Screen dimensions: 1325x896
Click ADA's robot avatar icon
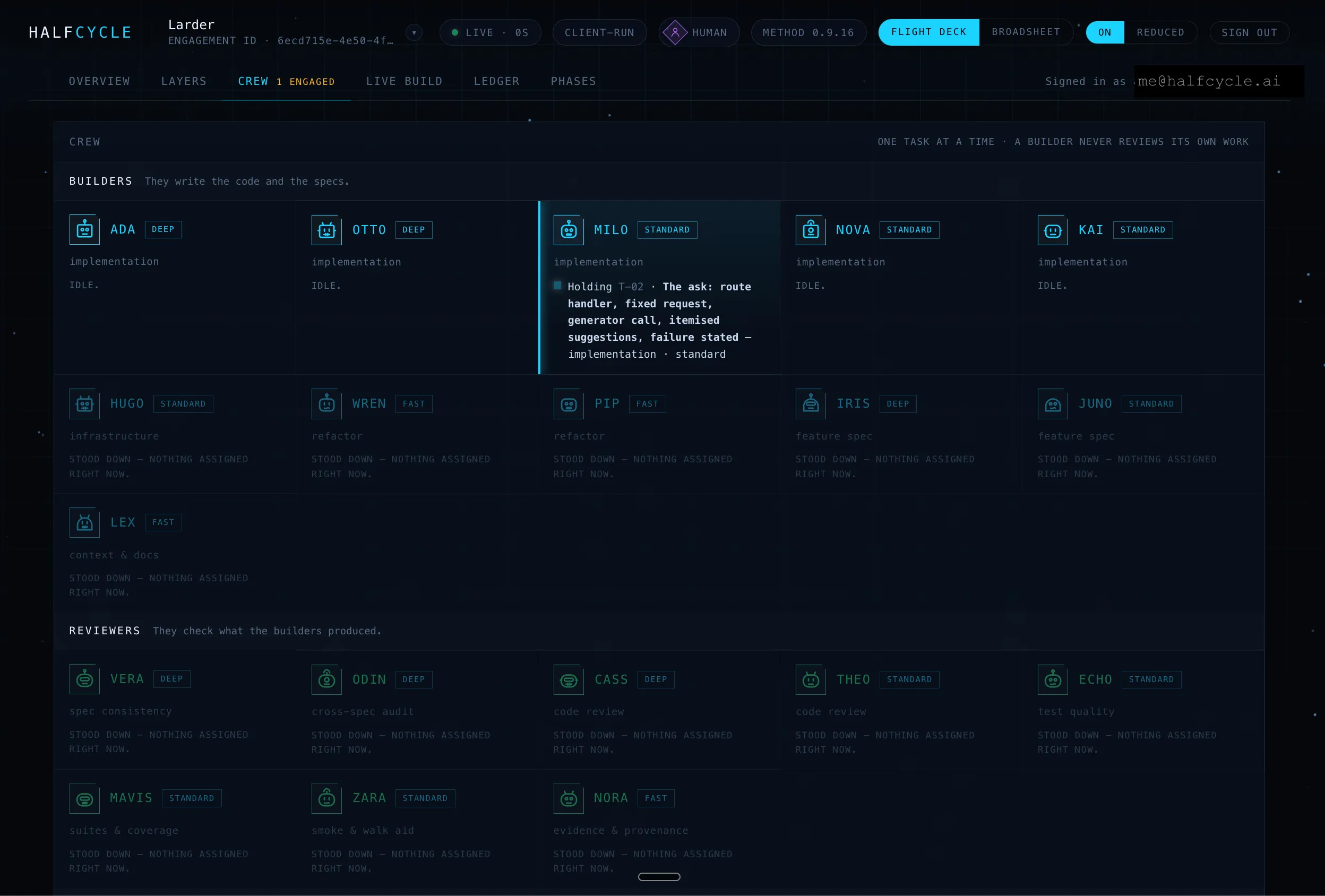84,230
